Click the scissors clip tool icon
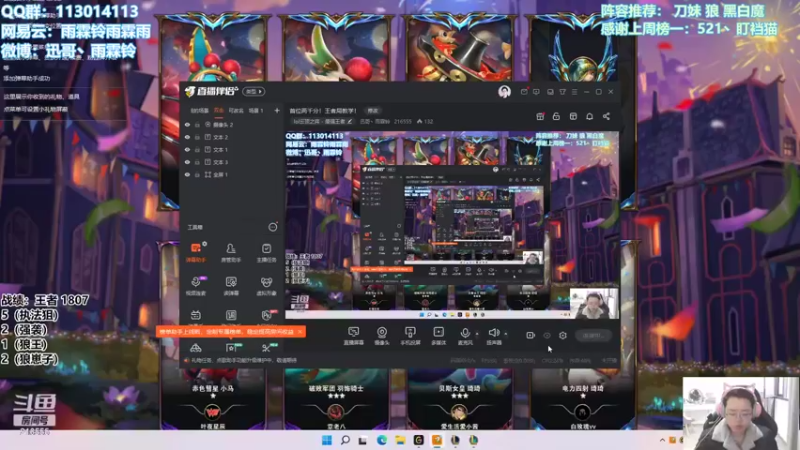Image resolution: width=800 pixels, height=450 pixels. coord(266,348)
